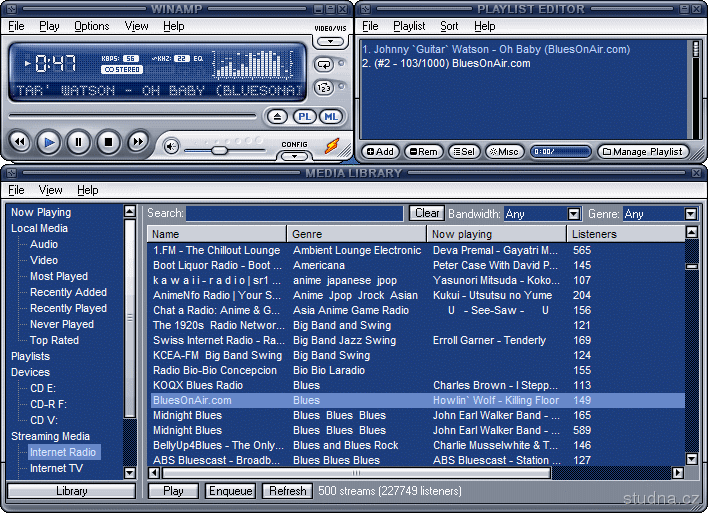Select Recently Added tree item

pos(68,292)
